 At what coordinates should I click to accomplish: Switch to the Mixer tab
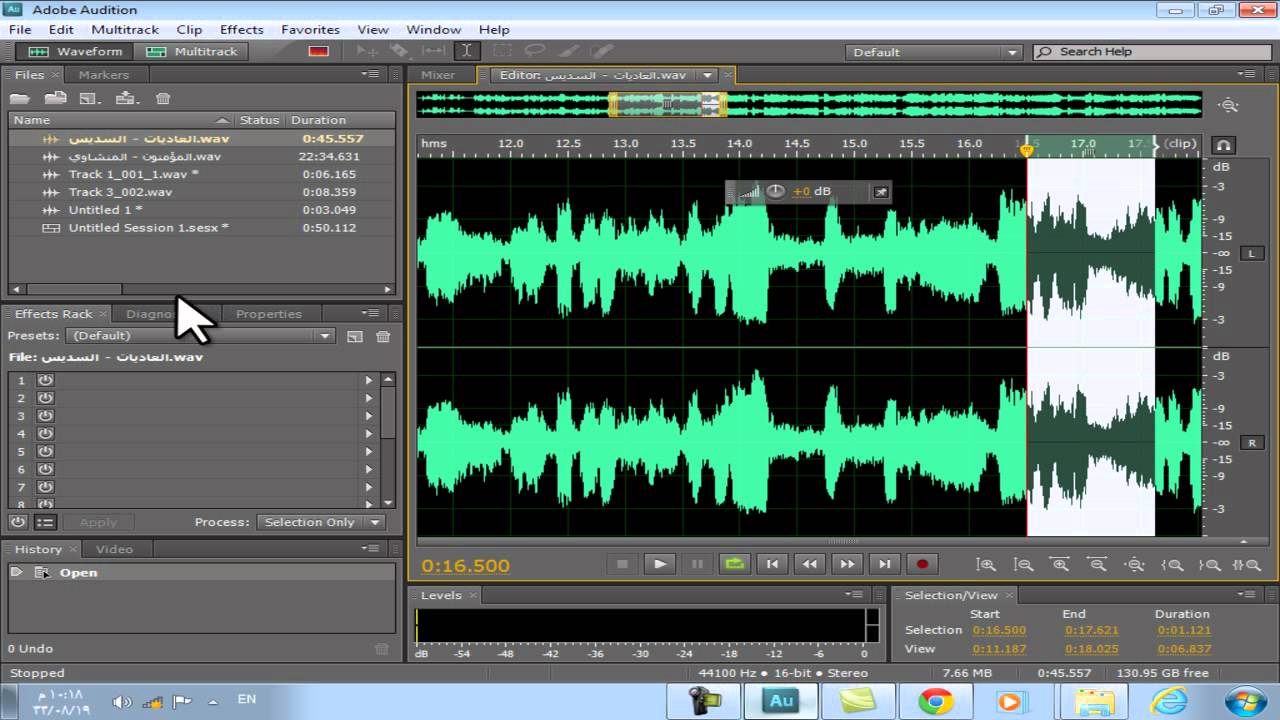tap(438, 75)
